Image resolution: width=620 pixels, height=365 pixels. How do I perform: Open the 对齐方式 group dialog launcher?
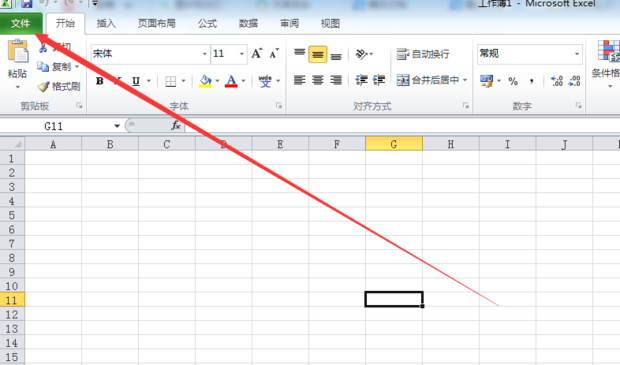pos(465,106)
